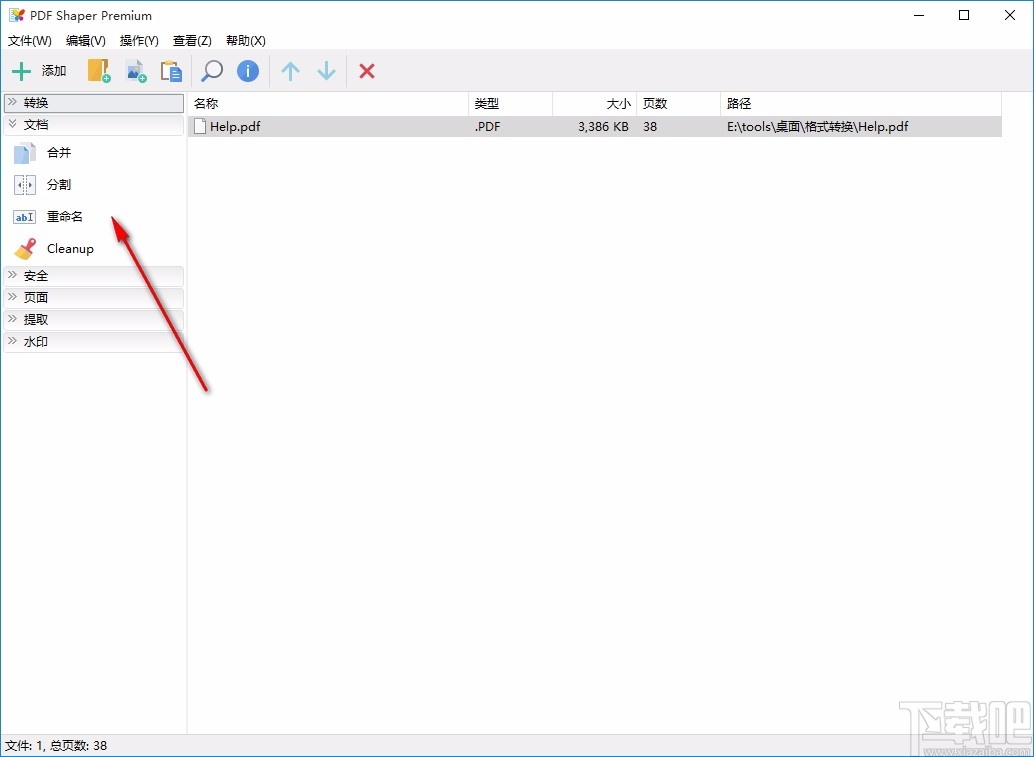Viewport: 1034px width, 757px height.
Task: Click the blue info icon
Action: pos(248,71)
